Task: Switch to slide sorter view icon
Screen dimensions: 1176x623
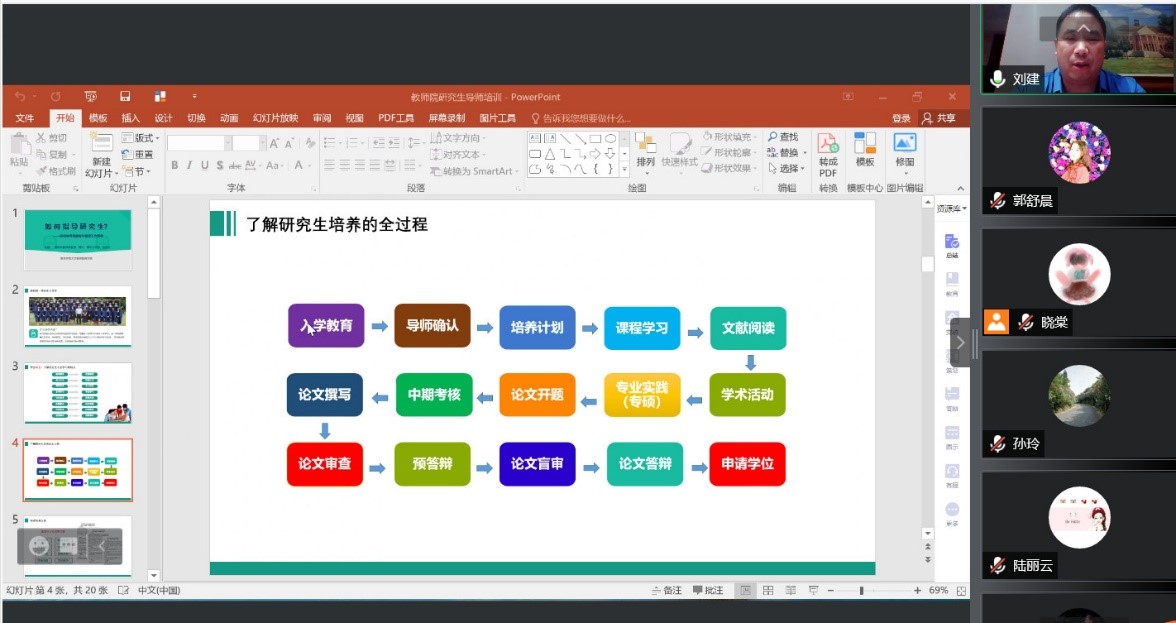Action: pyautogui.click(x=767, y=591)
